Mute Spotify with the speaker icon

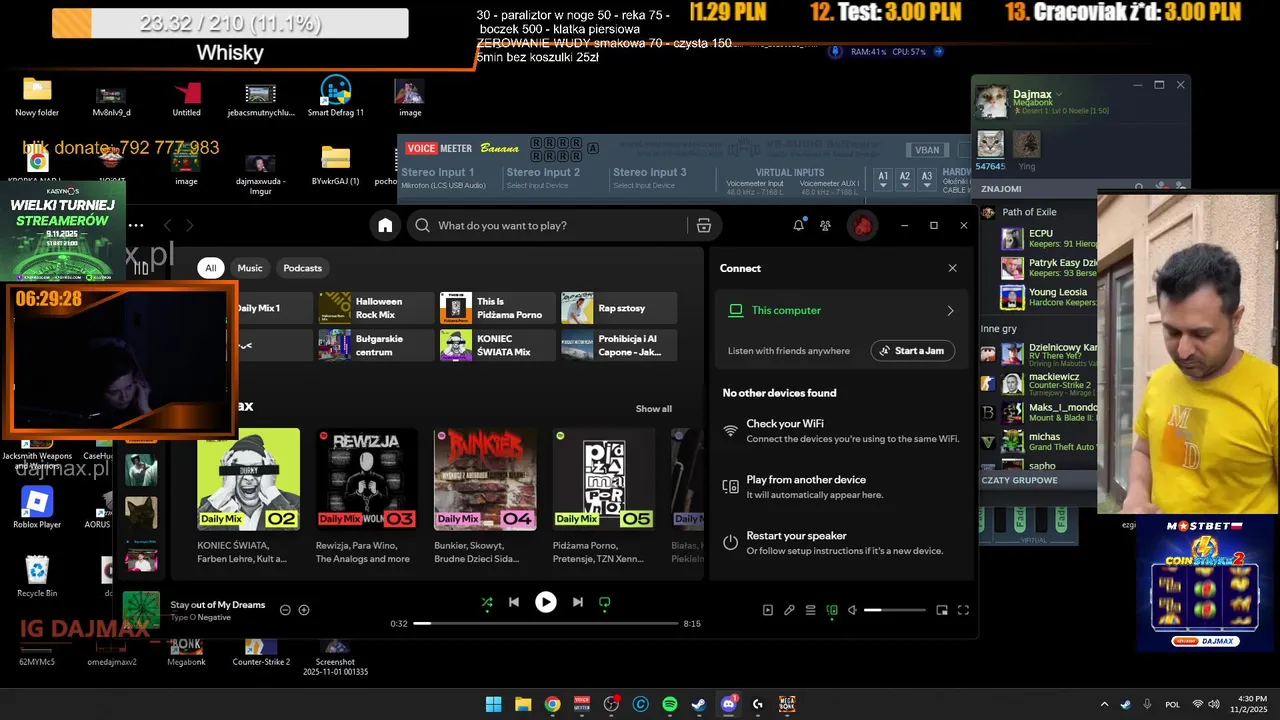pyautogui.click(x=852, y=610)
